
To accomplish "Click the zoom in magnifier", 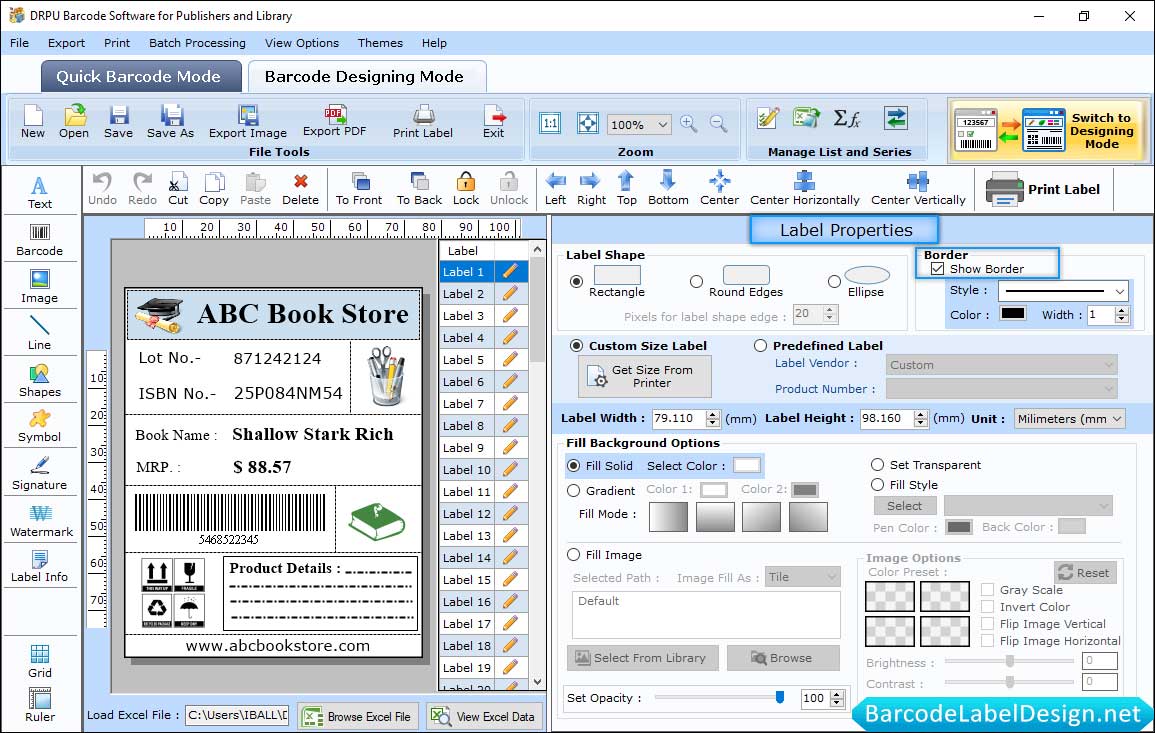I will [689, 124].
